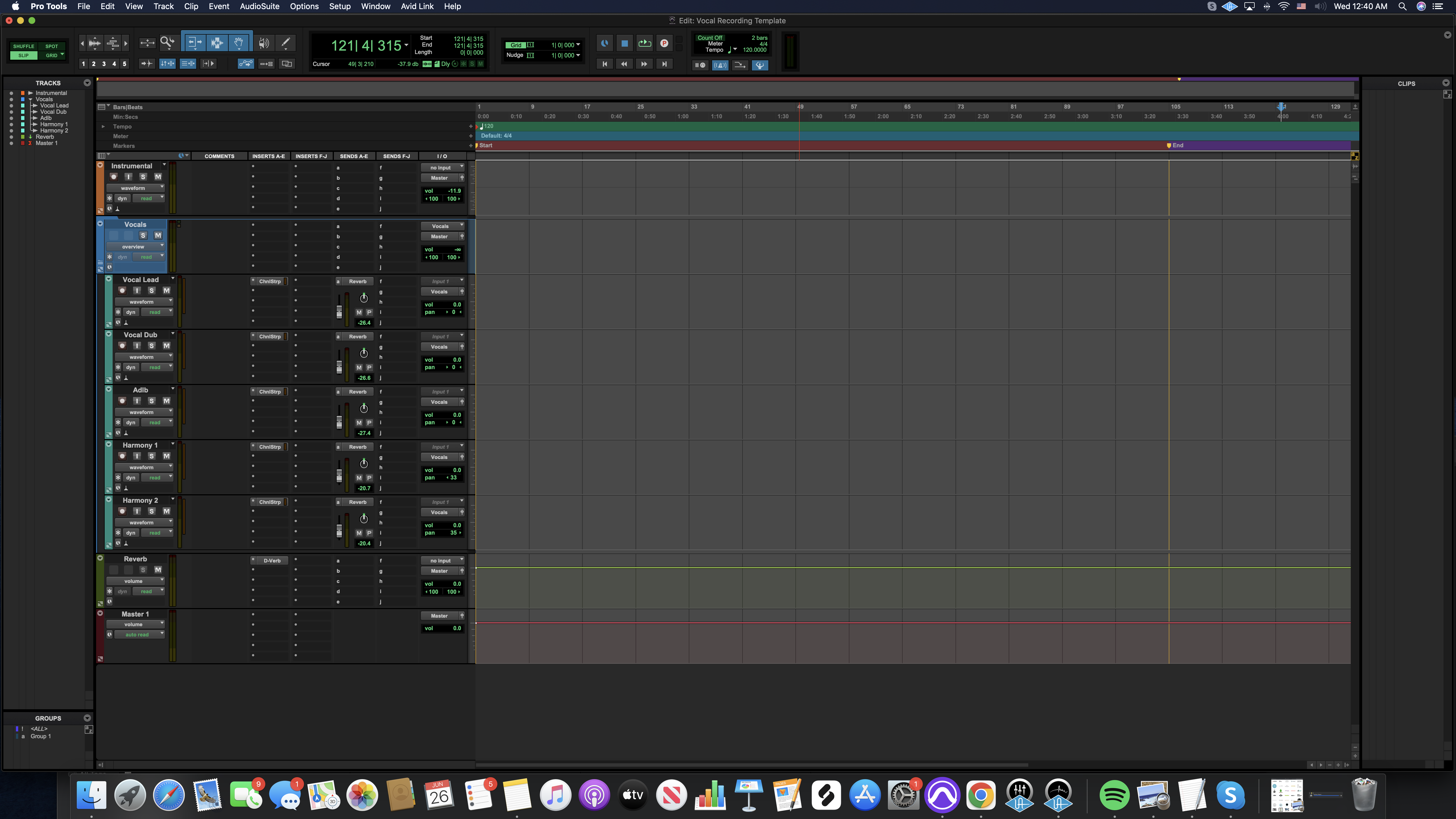This screenshot has width=1456, height=819.
Task: Adjust Reverb send fader on Harmony 2
Action: pos(339,530)
